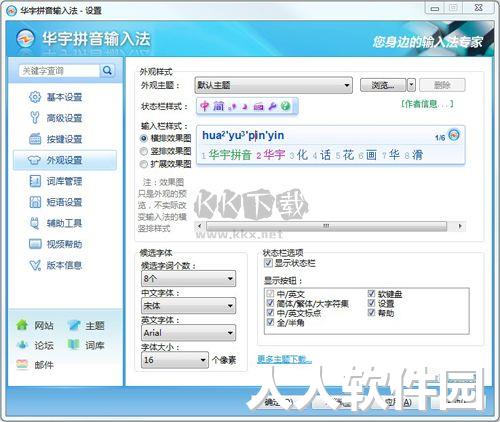
Task: Click the preview scrollbar left arrow
Action: [199, 226]
